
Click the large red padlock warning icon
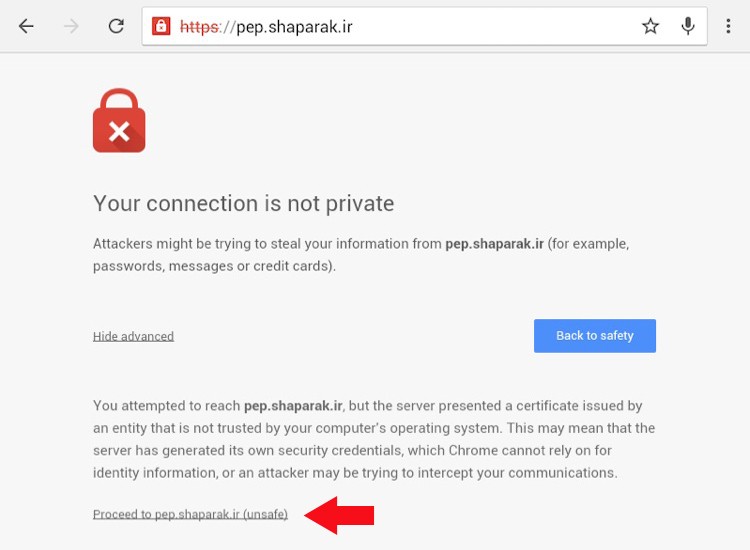(119, 121)
